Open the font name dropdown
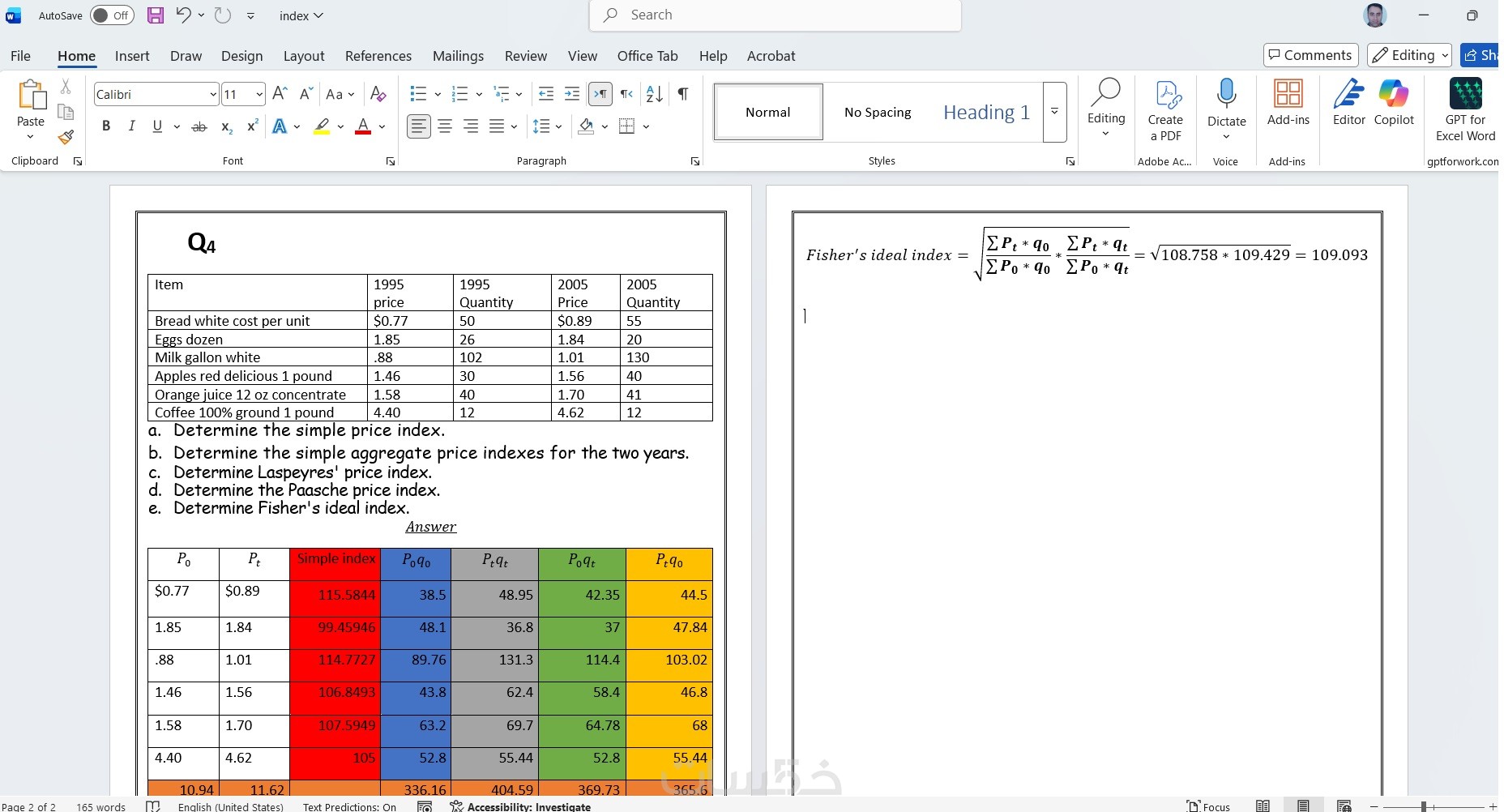 (213, 95)
